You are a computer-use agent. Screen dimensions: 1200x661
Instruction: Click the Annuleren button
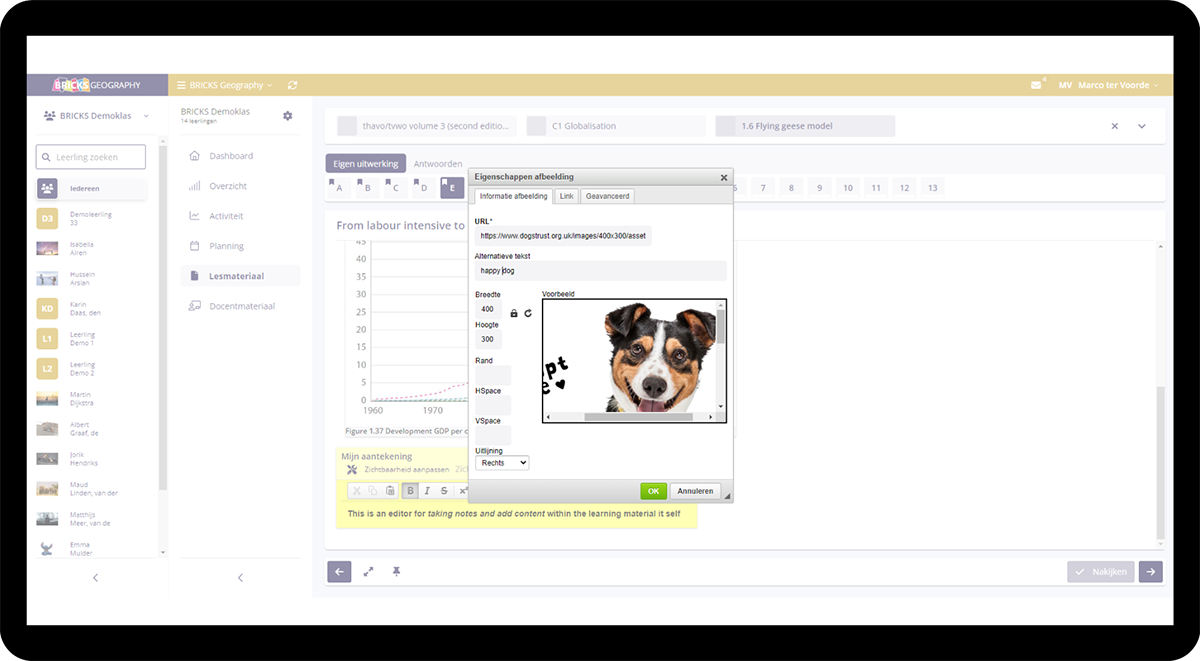[695, 491]
